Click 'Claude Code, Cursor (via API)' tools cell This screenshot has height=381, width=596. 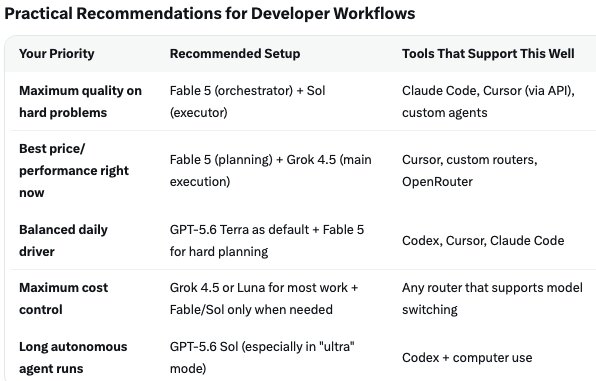[488, 102]
